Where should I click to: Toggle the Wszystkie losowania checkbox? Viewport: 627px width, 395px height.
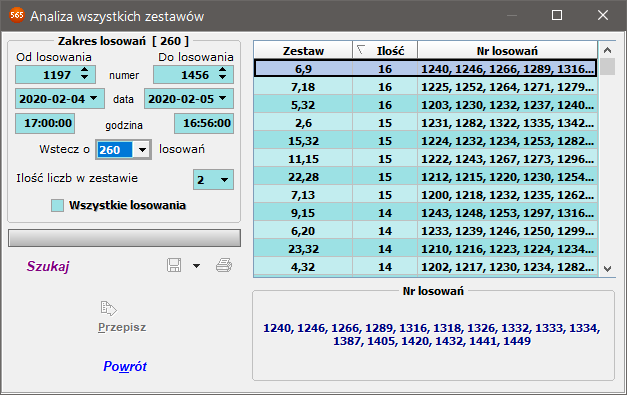[57, 205]
